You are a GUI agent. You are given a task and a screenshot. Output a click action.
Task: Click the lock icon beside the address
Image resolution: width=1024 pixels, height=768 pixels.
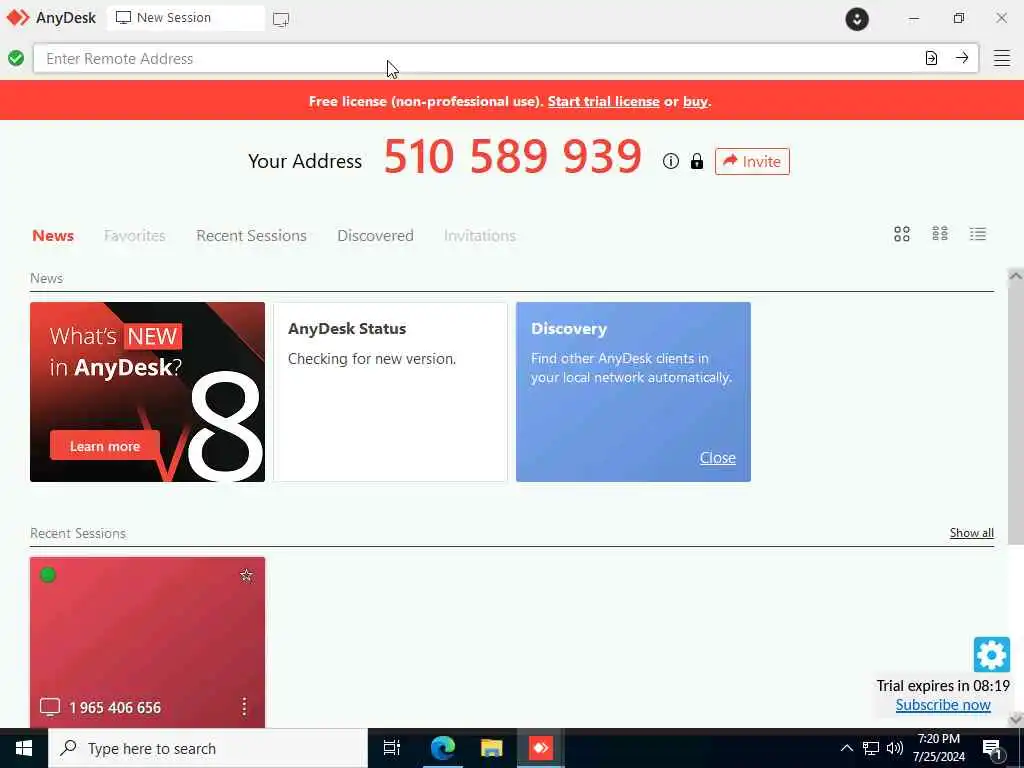(697, 161)
